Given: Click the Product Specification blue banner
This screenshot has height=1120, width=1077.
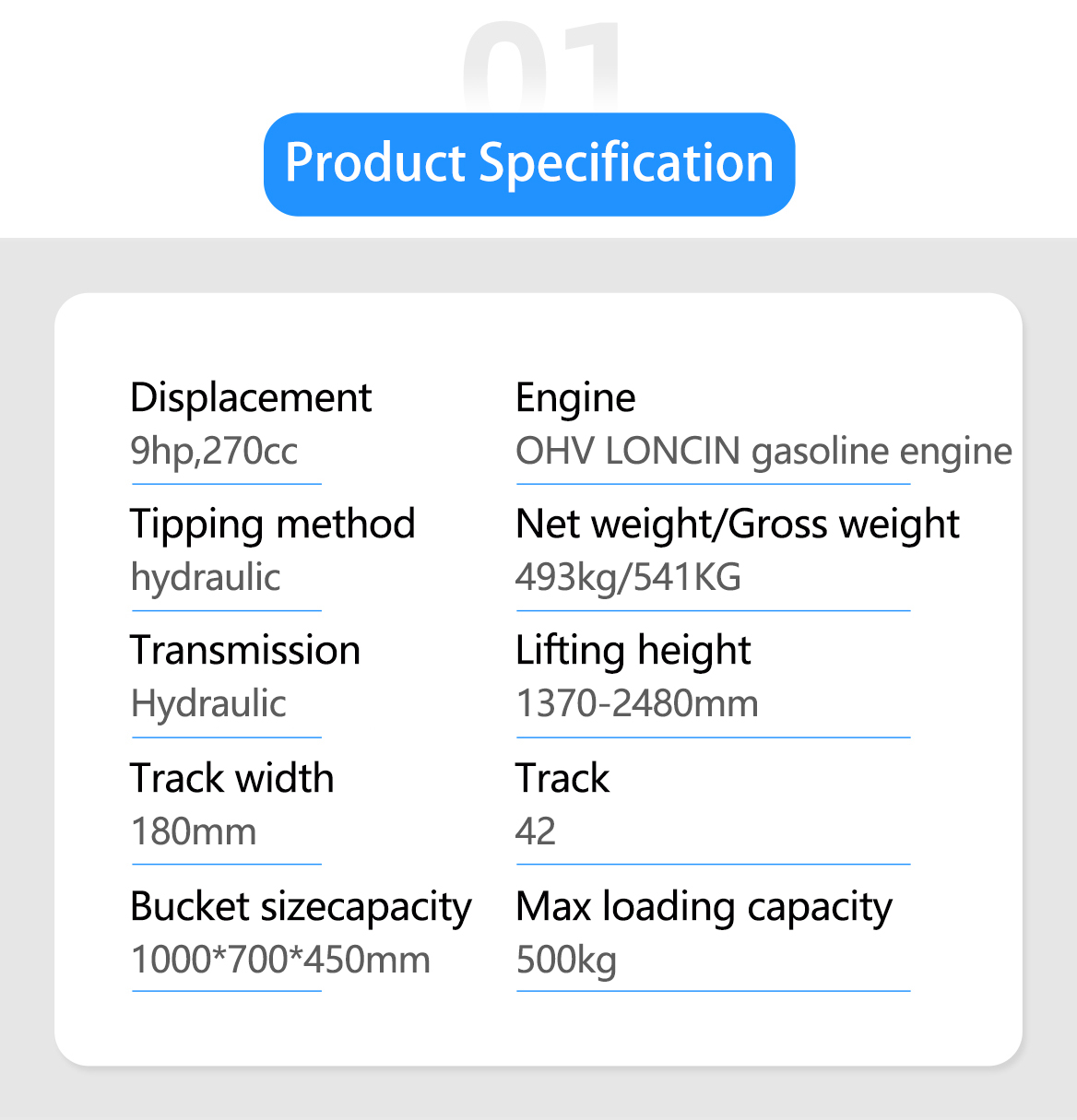Looking at the screenshot, I should pos(529,164).
